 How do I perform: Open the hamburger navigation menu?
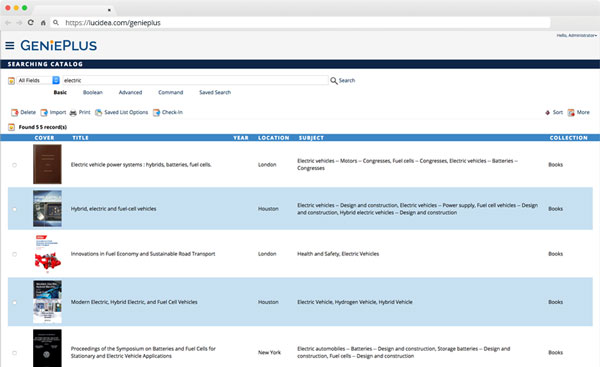(x=10, y=46)
